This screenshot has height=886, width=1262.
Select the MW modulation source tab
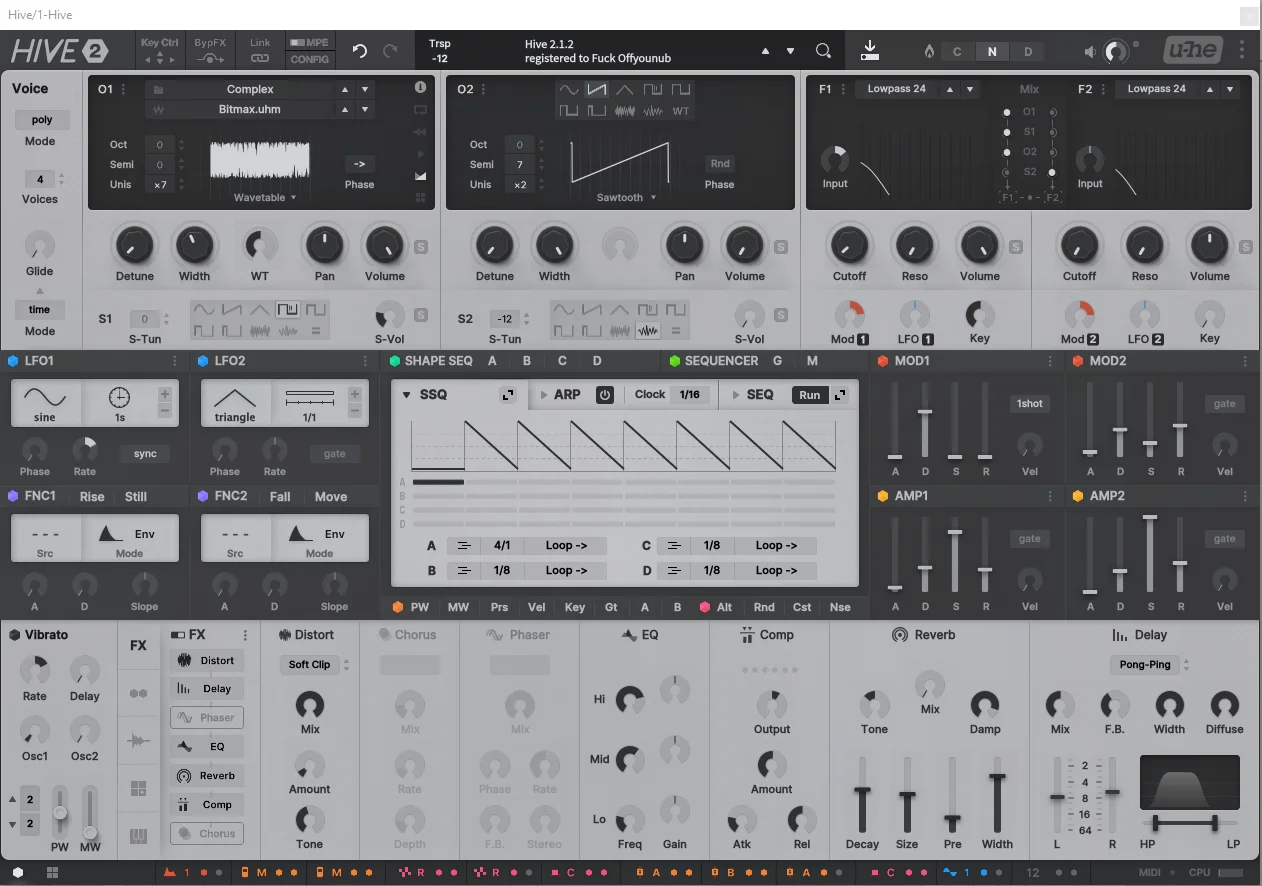[x=458, y=607]
